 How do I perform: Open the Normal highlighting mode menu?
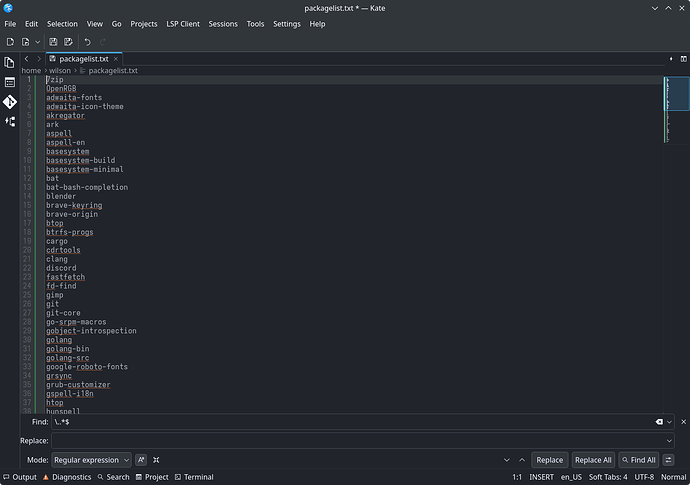[673, 477]
